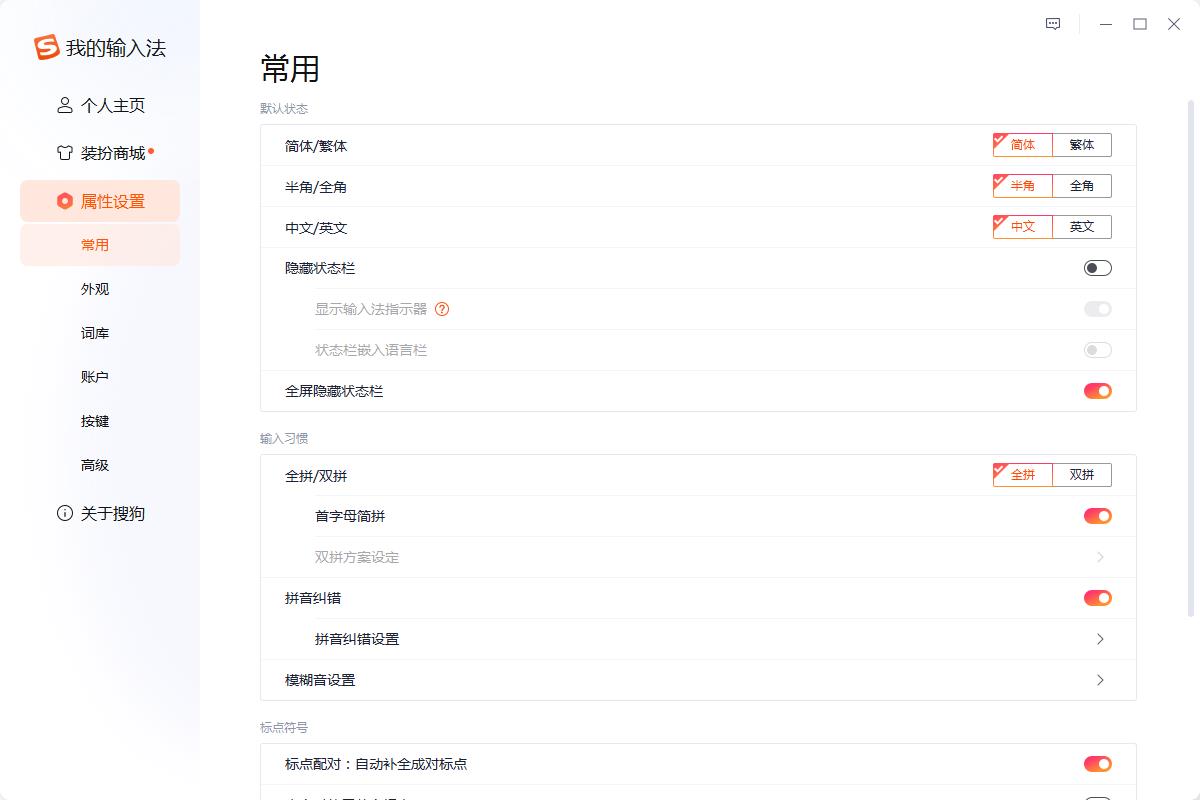Viewport: 1200px width, 800px height.
Task: Toggle 显示输入法指示器 switch
Action: [x=1098, y=309]
